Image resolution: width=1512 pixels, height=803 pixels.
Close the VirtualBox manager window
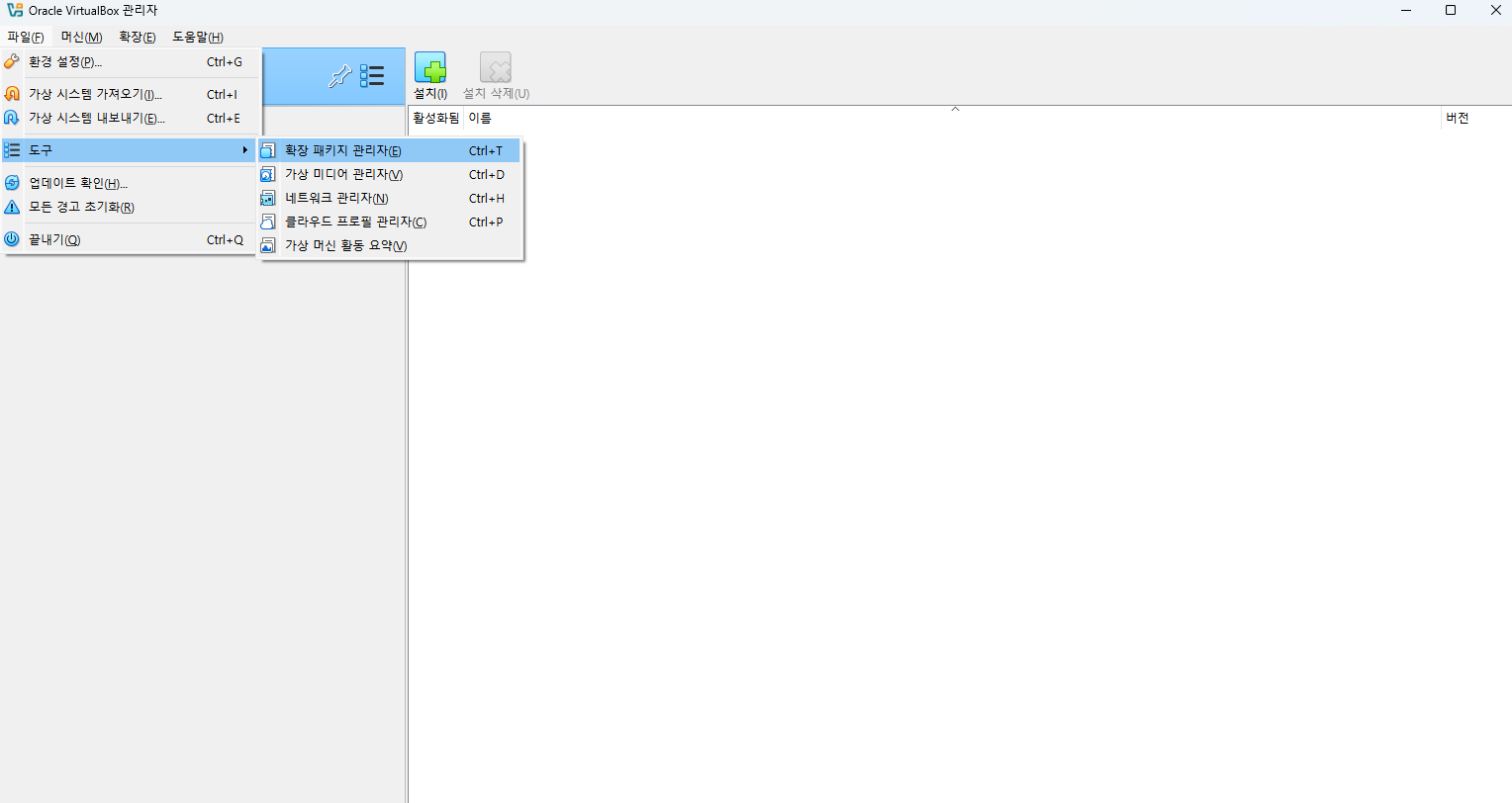coord(1496,10)
